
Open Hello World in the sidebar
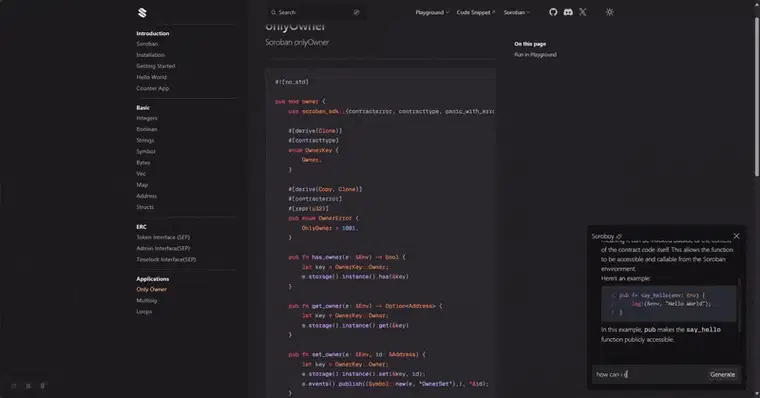pos(151,77)
